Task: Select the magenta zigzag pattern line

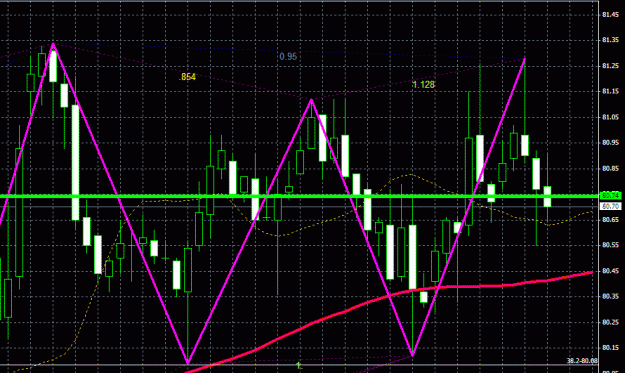Action: pos(250,231)
